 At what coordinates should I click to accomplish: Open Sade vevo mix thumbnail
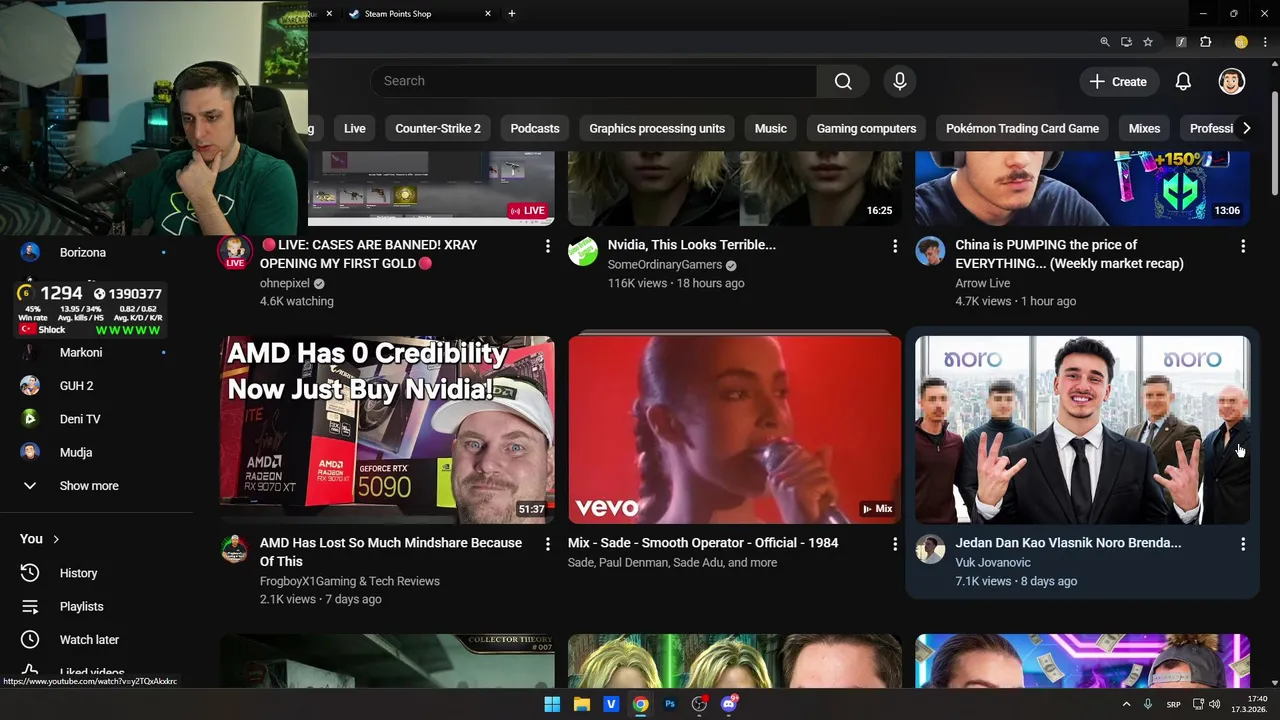click(735, 430)
